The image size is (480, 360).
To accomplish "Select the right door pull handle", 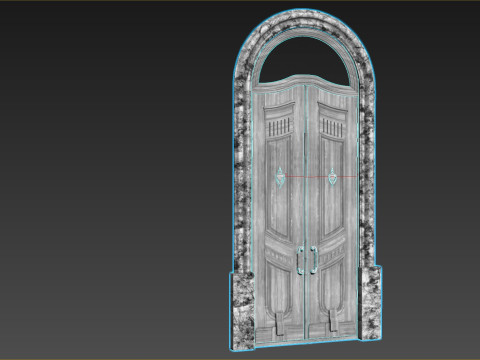I will click(x=314, y=260).
